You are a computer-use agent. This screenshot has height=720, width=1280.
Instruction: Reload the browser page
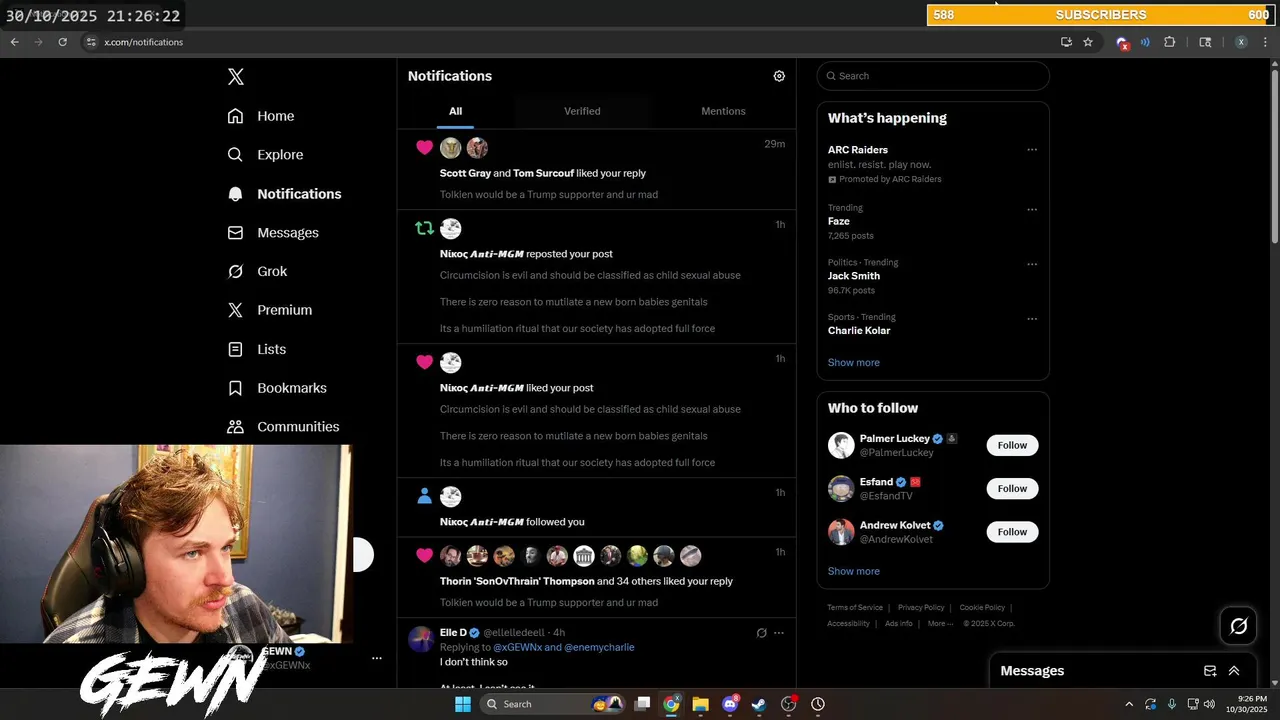coord(62,42)
